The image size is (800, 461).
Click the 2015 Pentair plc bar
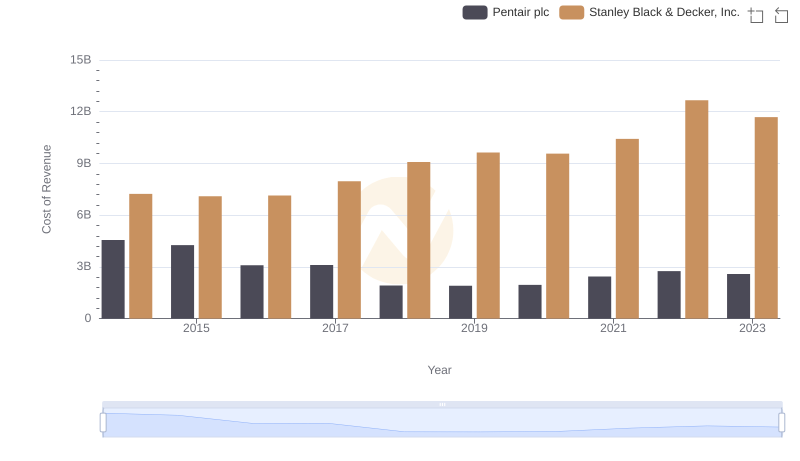pyautogui.click(x=183, y=282)
